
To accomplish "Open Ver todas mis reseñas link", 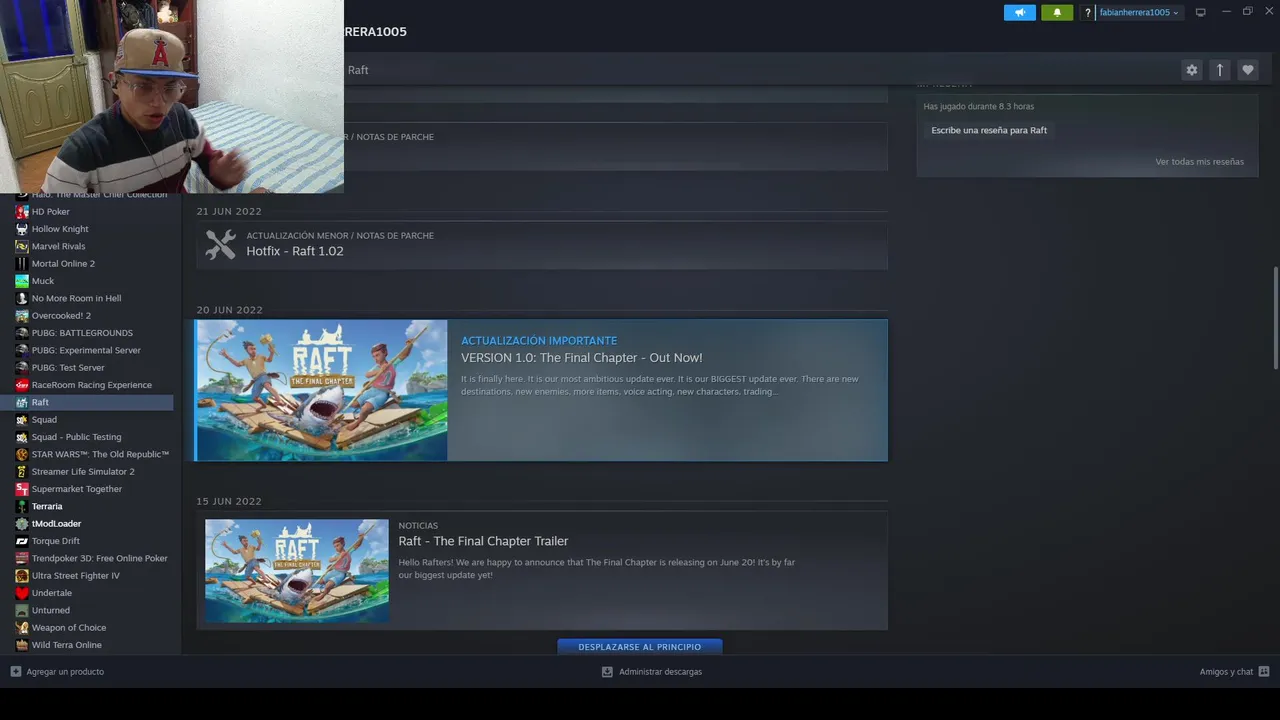I will [x=1199, y=162].
